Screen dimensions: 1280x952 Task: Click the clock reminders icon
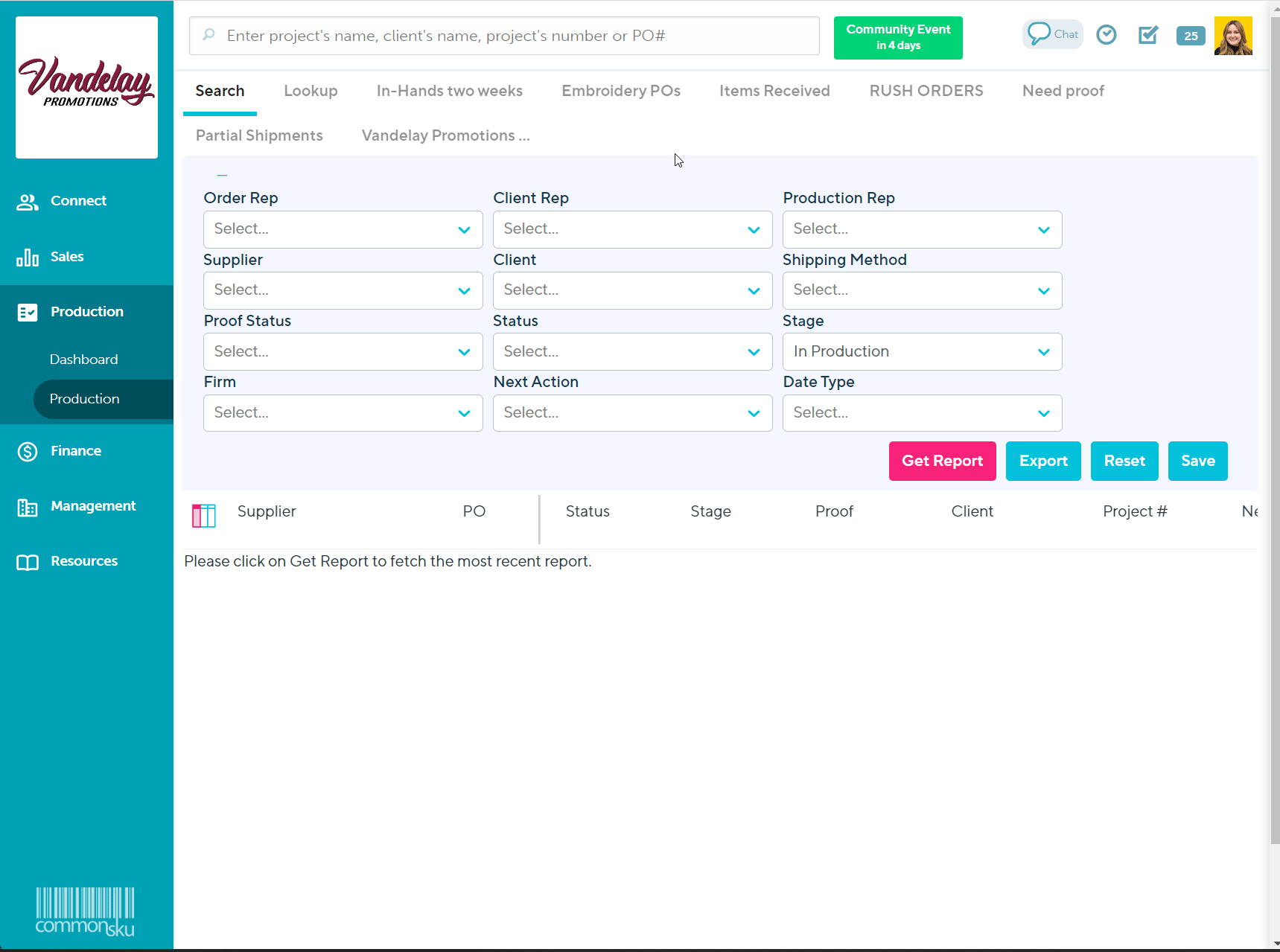point(1107,35)
